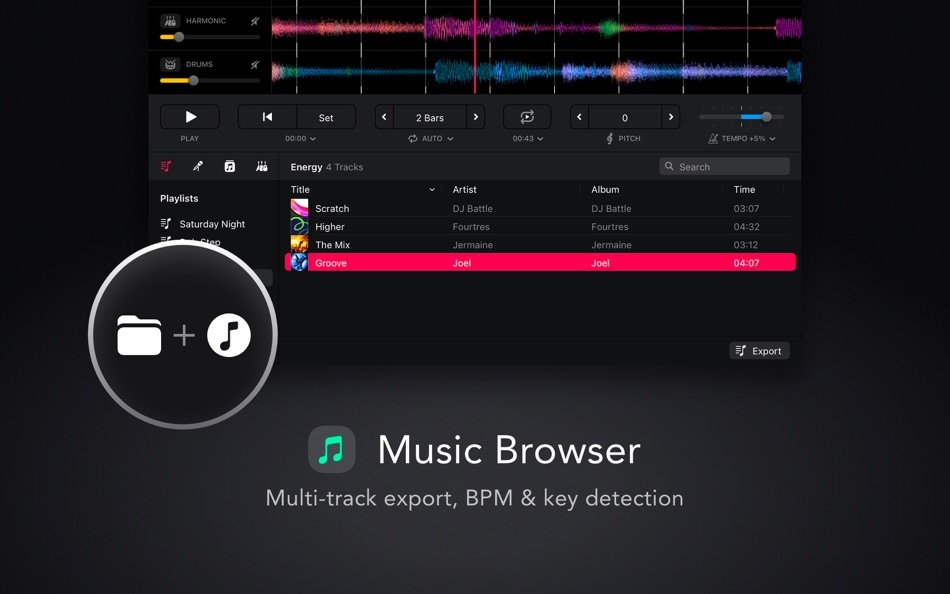Open the samples browser icon

[260, 165]
